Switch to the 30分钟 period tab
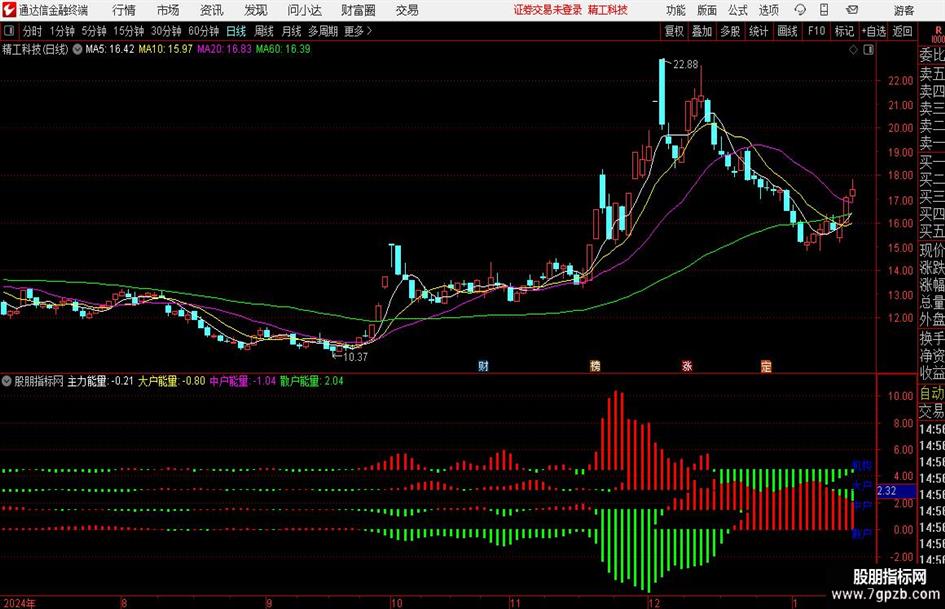 tap(166, 31)
